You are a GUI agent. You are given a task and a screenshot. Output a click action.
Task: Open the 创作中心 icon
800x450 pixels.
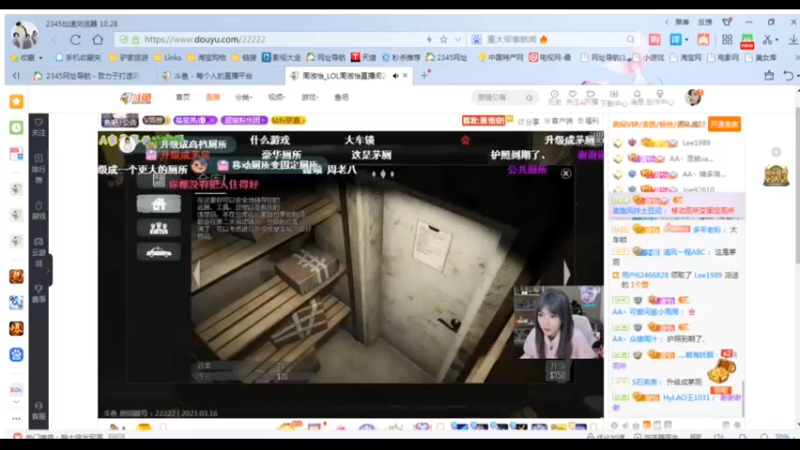click(x=660, y=98)
